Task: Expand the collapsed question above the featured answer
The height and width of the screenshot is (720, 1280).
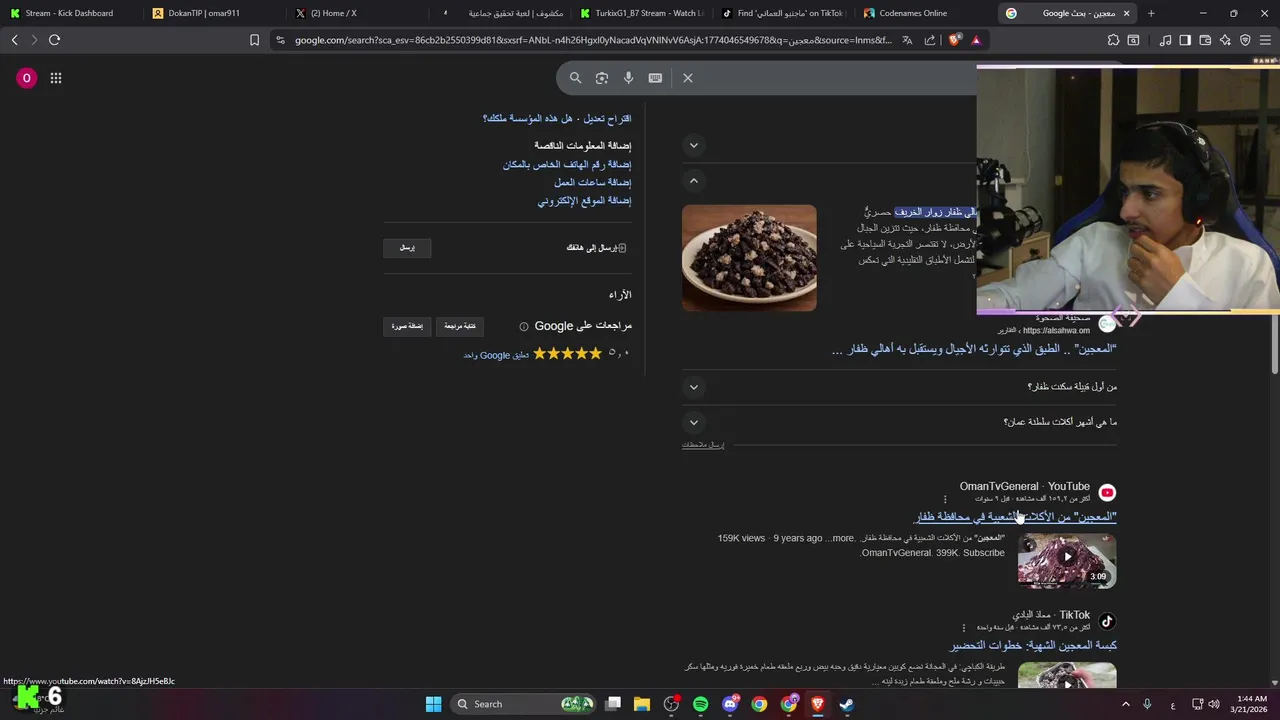Action: point(694,146)
